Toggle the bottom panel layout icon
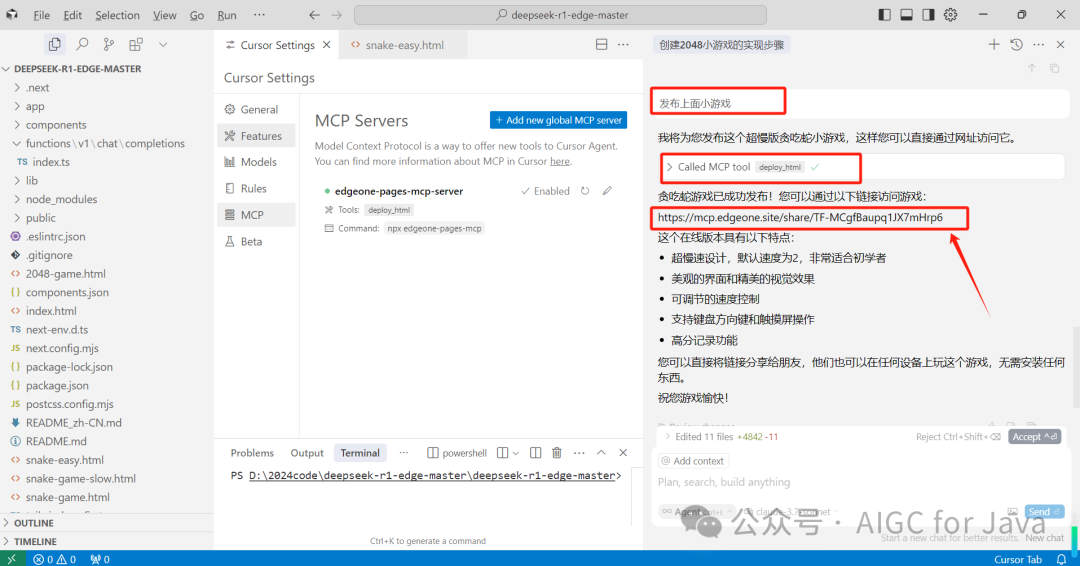Screen dimensions: 1080x566 (x=906, y=14)
